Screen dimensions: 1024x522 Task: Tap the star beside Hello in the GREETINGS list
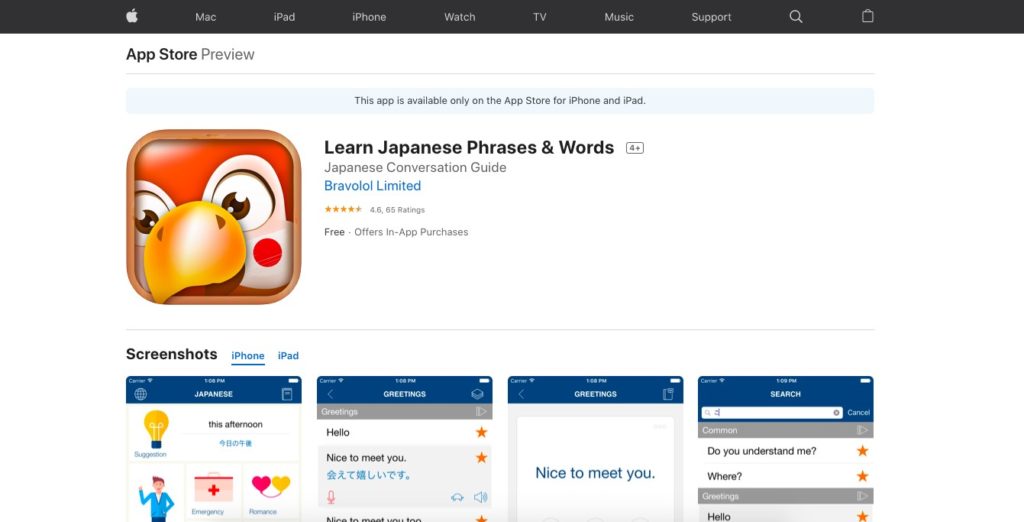point(481,432)
